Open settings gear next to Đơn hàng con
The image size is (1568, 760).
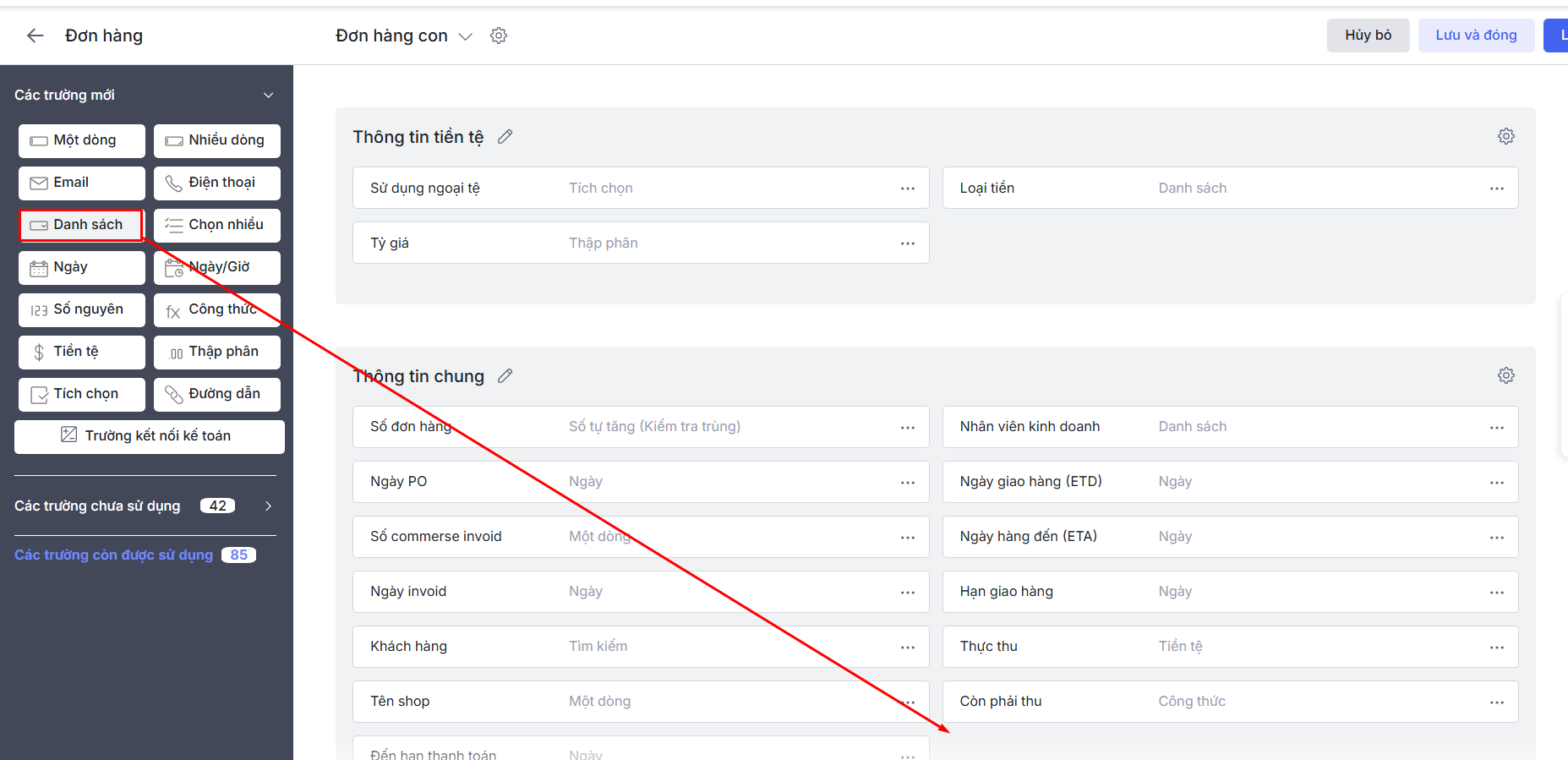click(499, 36)
